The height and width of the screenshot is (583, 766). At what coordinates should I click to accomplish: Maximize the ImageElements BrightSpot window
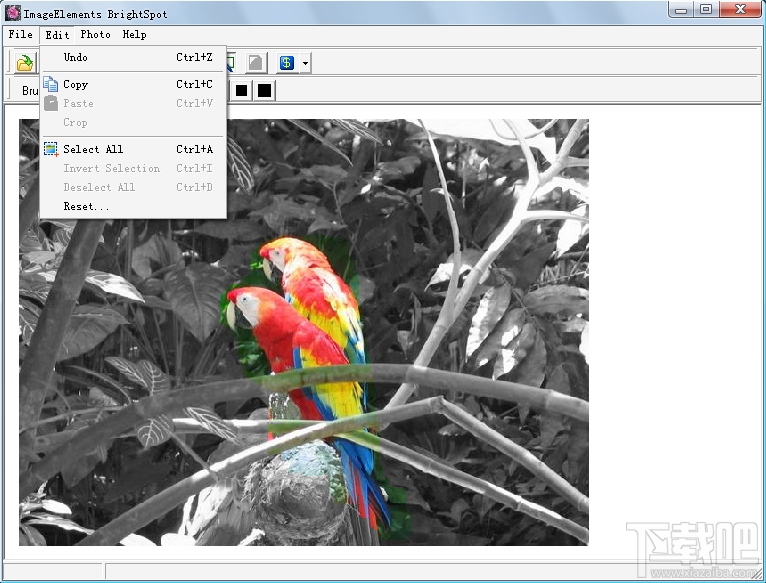coord(706,9)
